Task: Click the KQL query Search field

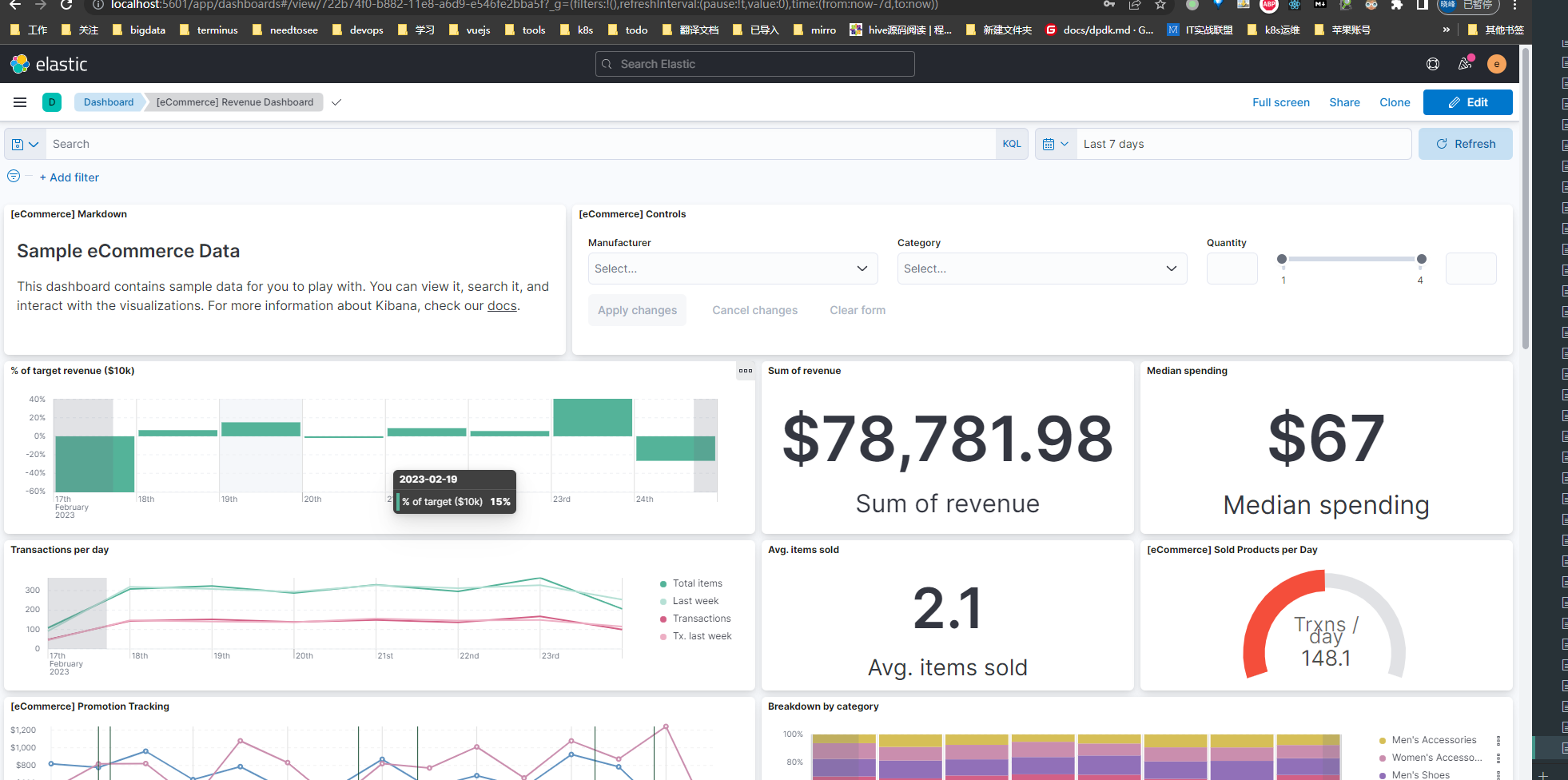Action: click(x=523, y=144)
